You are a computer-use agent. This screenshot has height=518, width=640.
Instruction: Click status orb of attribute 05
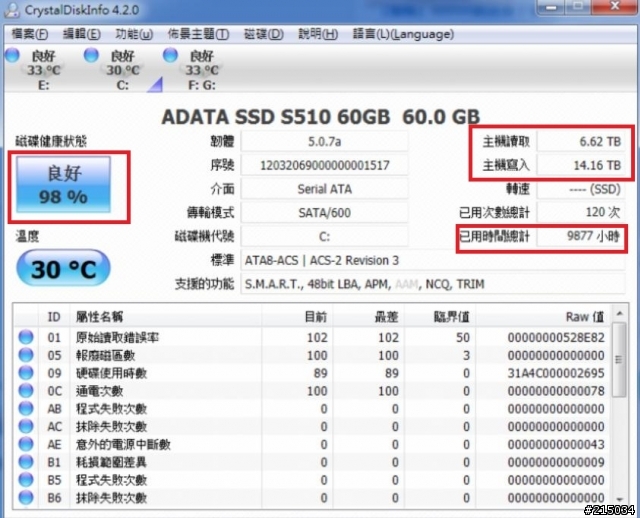click(x=26, y=355)
